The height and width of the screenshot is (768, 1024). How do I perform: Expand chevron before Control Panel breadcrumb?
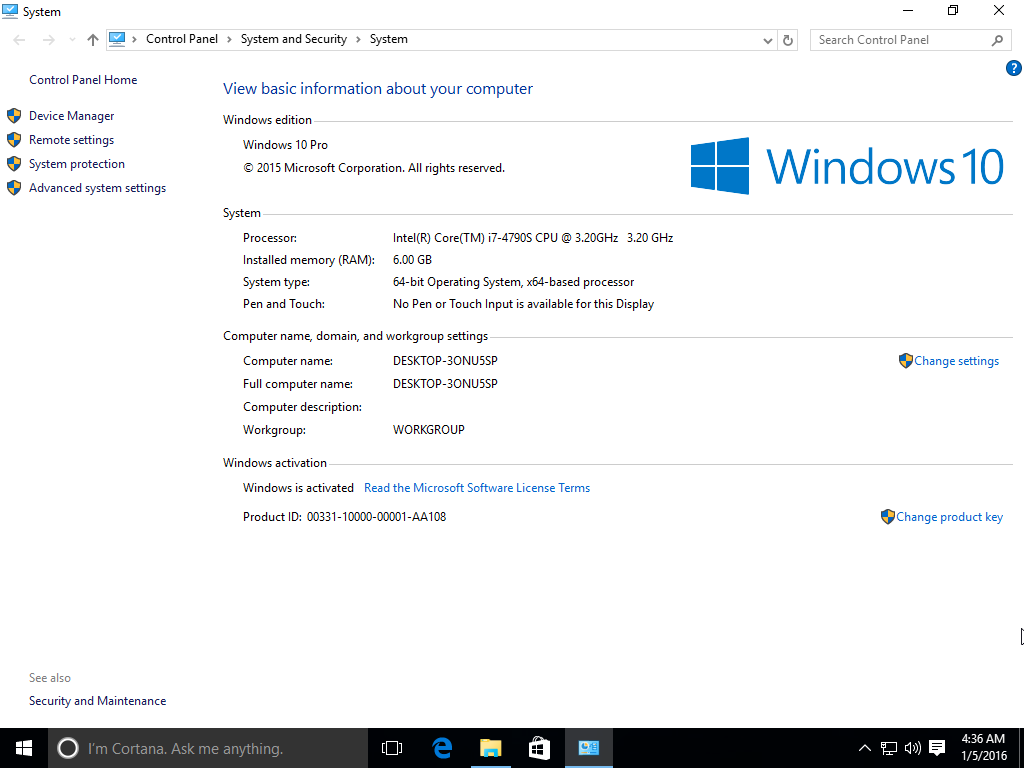[x=135, y=40]
